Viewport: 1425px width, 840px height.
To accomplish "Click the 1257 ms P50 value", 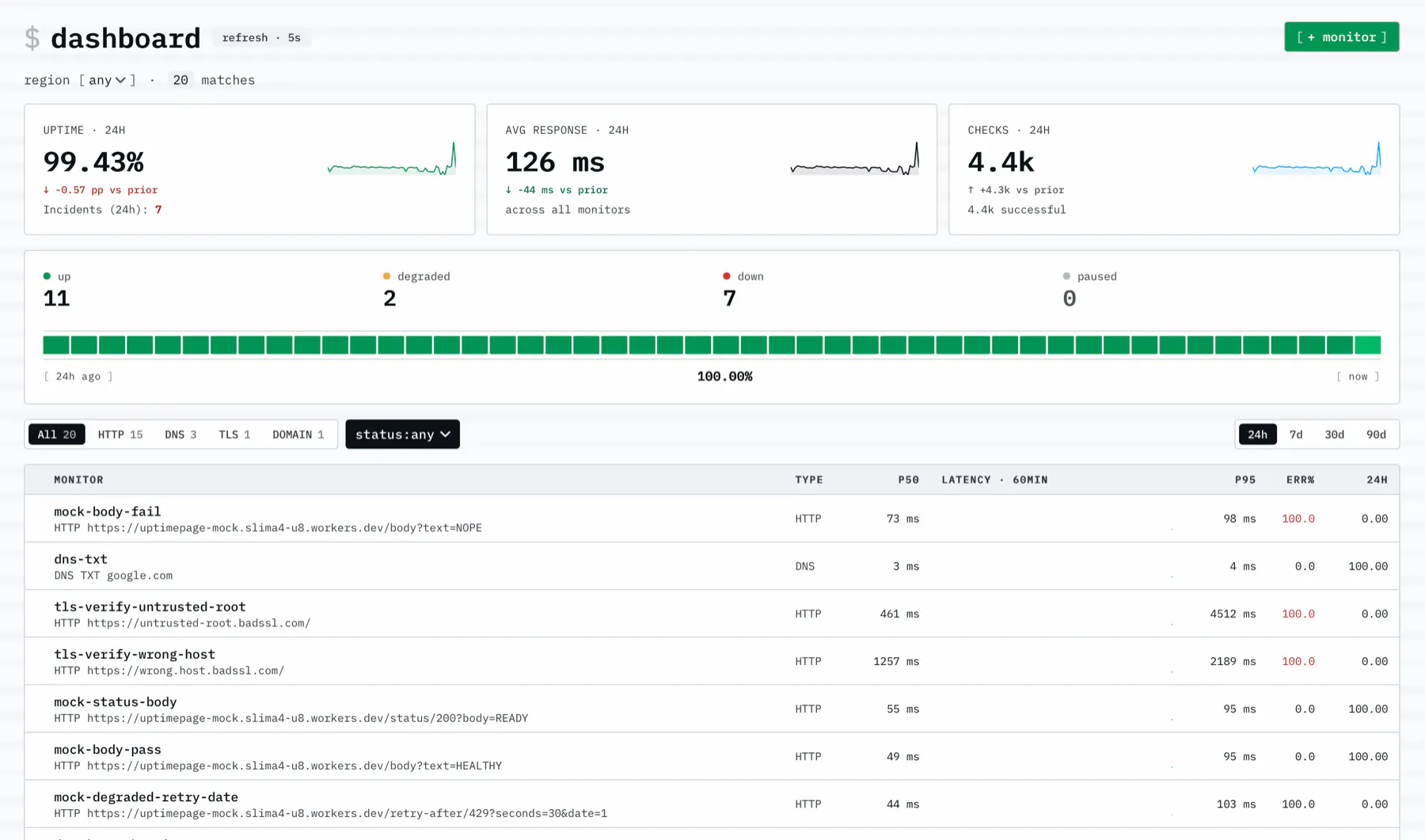I will coord(896,661).
